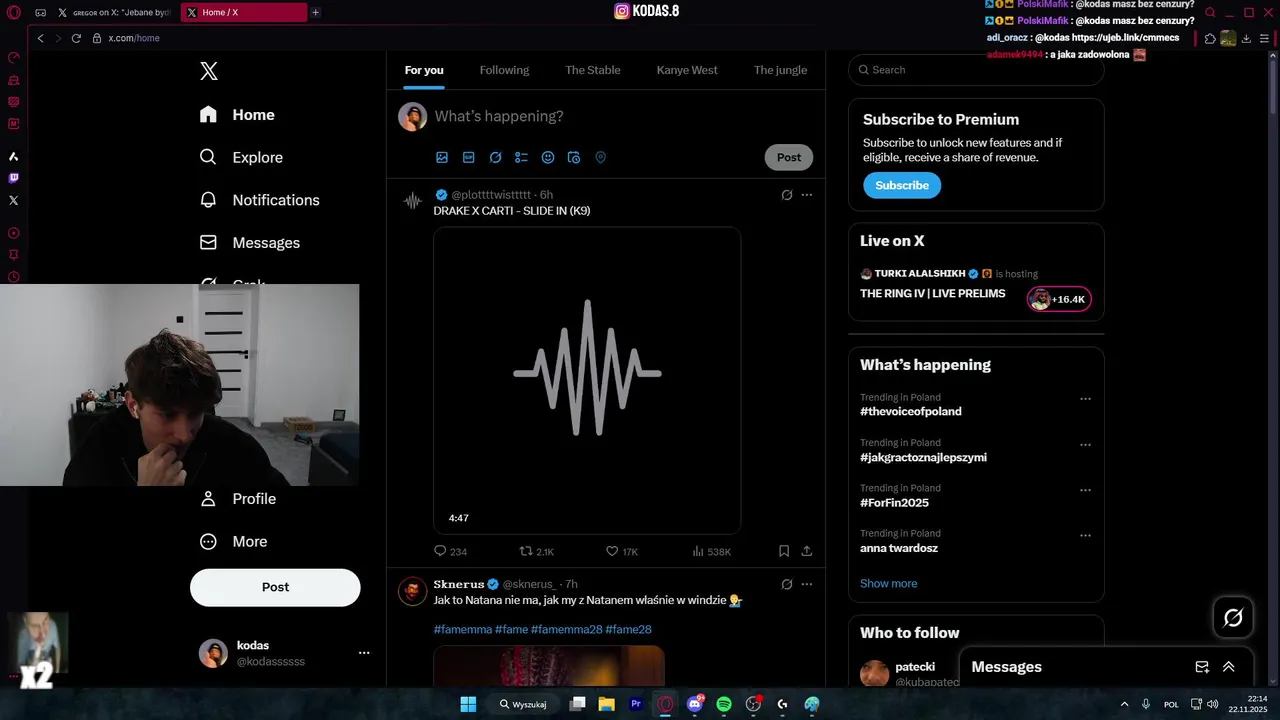Open THE RING IV live prelims
1280x720 pixels.
(x=932, y=294)
